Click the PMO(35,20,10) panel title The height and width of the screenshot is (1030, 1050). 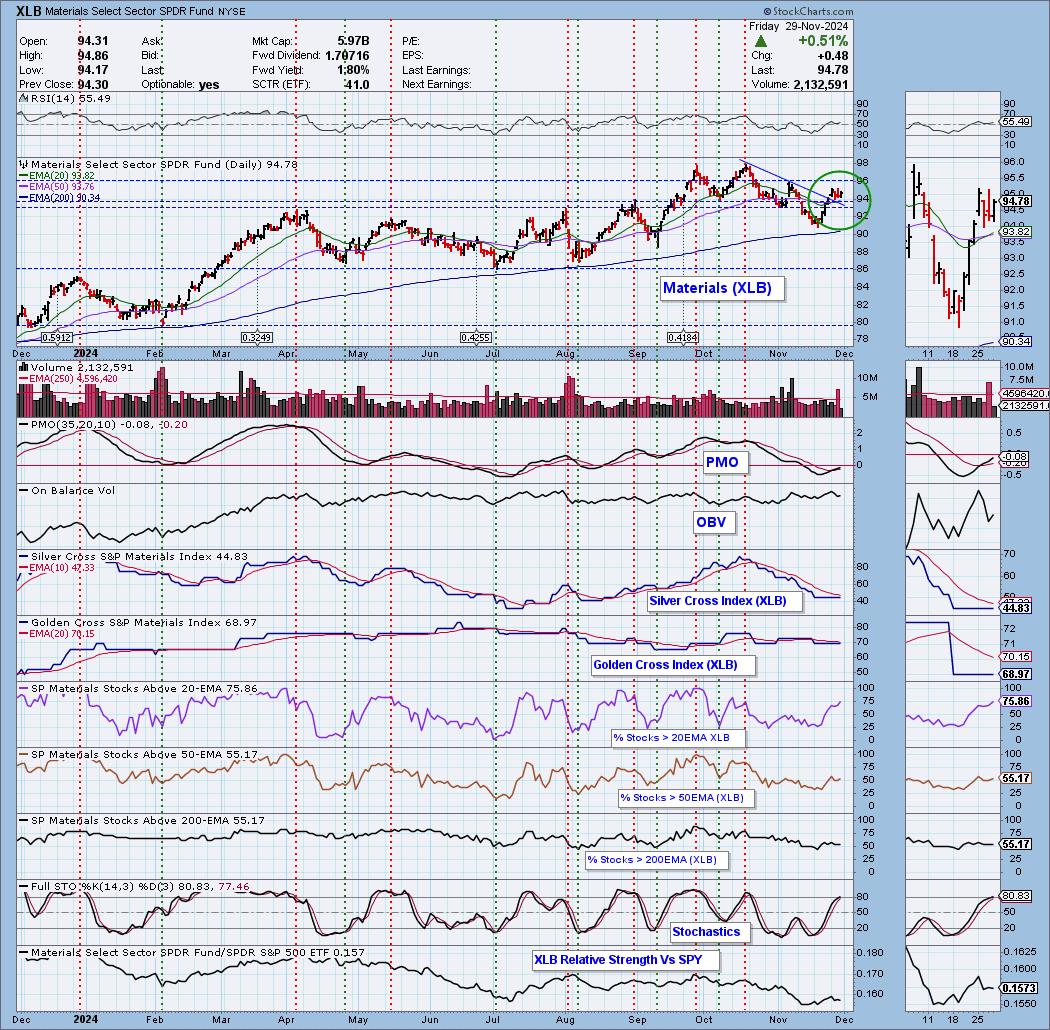coord(102,425)
